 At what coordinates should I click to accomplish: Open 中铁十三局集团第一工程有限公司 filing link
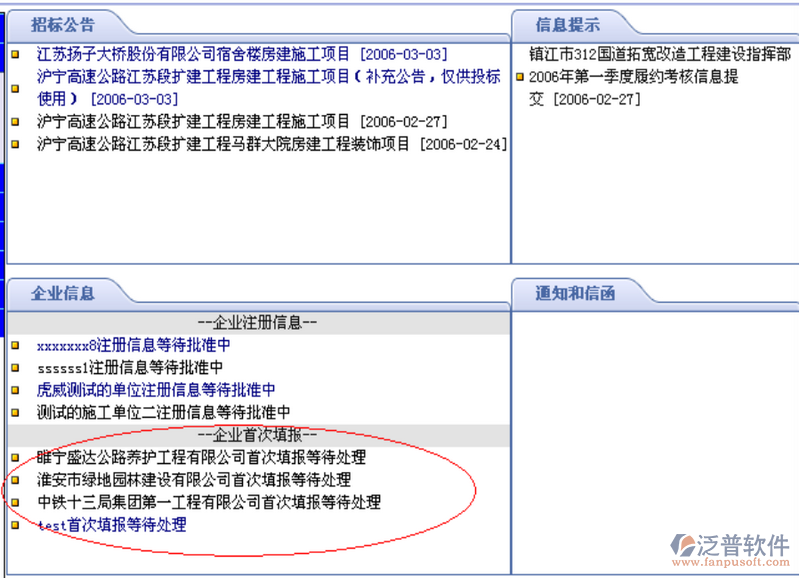(208, 502)
